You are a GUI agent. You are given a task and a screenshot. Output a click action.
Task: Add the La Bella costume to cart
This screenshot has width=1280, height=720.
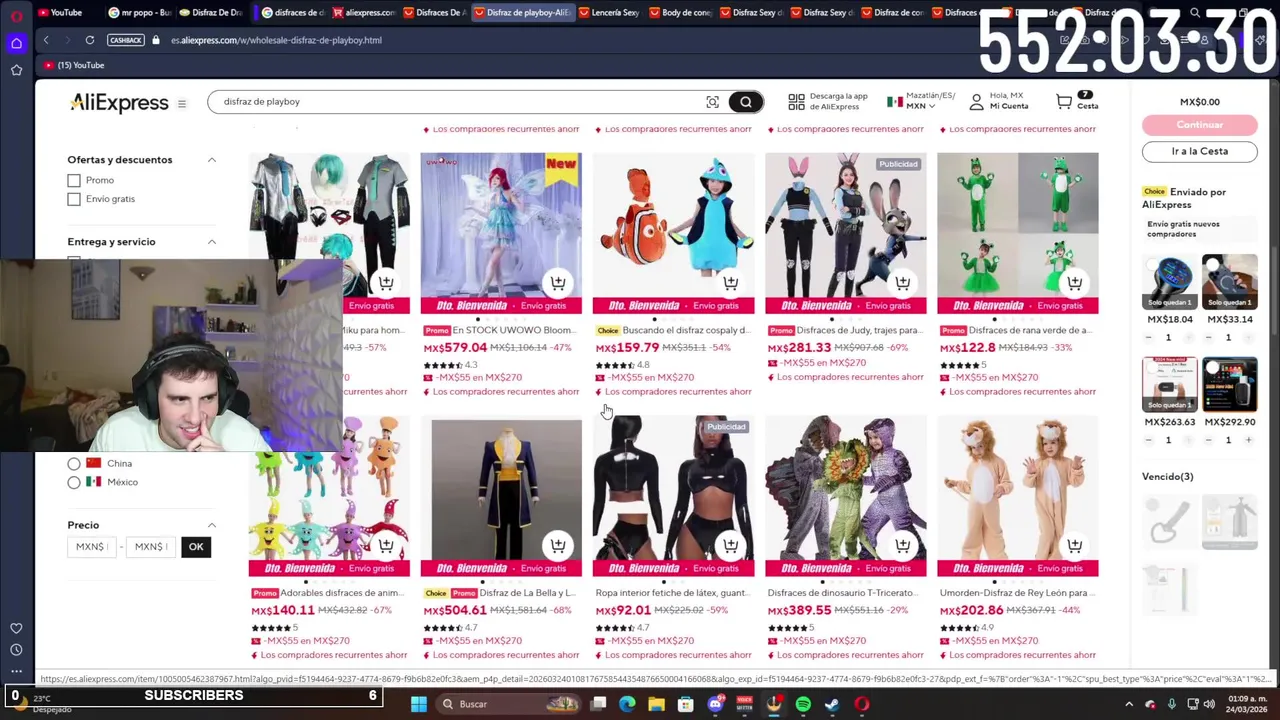558,546
